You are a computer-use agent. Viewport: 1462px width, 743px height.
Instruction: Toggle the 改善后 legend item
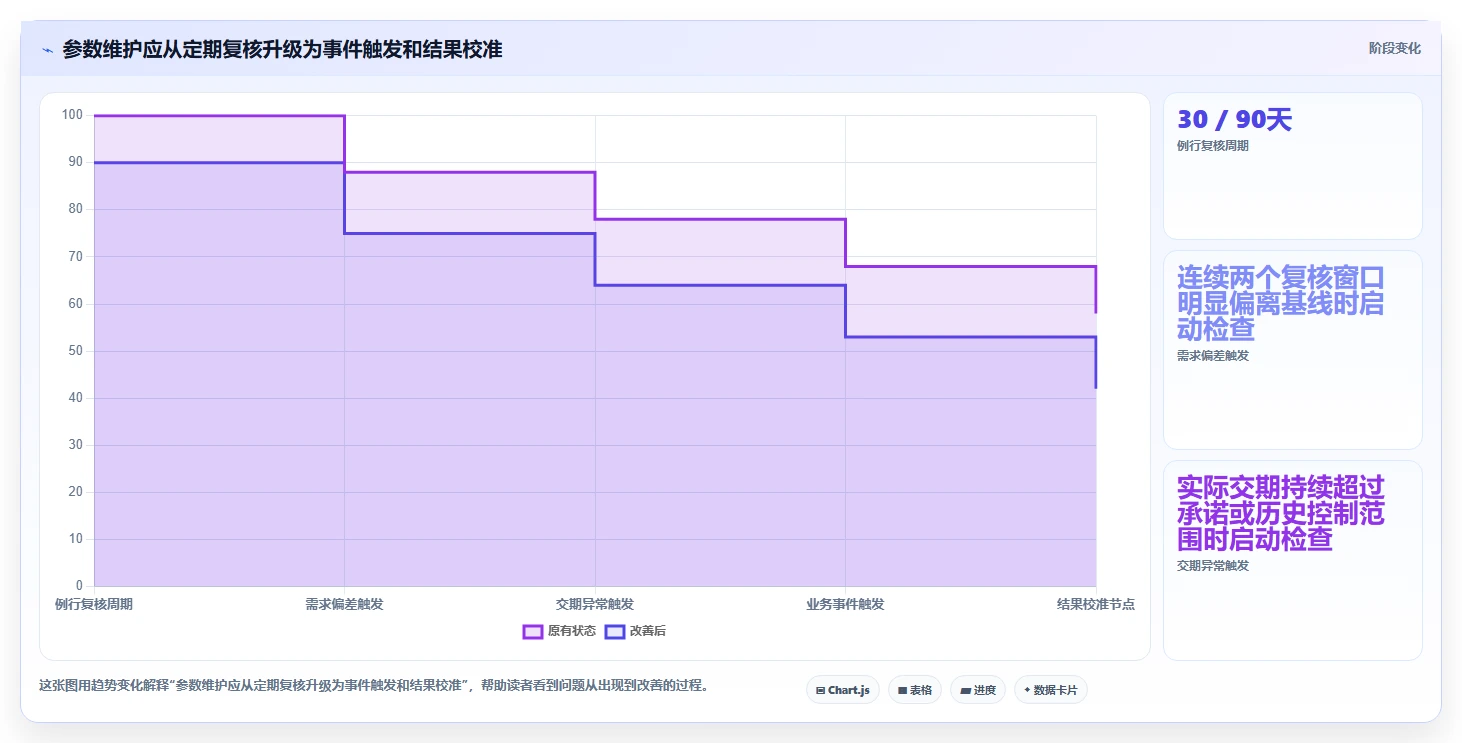[x=635, y=631]
